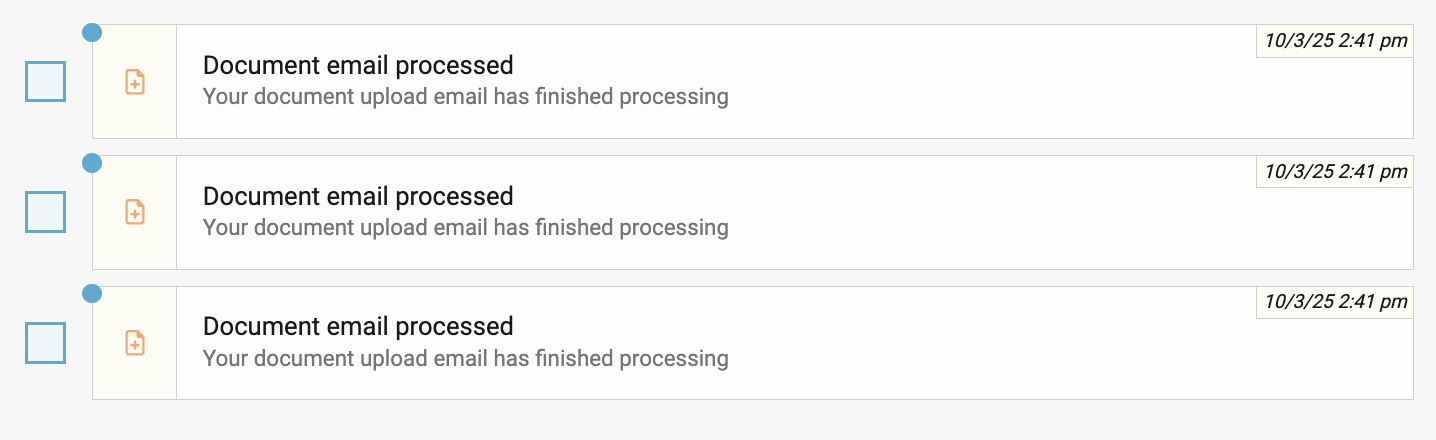Click the top notification's "finished processing" description
The width and height of the screenshot is (1436, 440).
[465, 97]
